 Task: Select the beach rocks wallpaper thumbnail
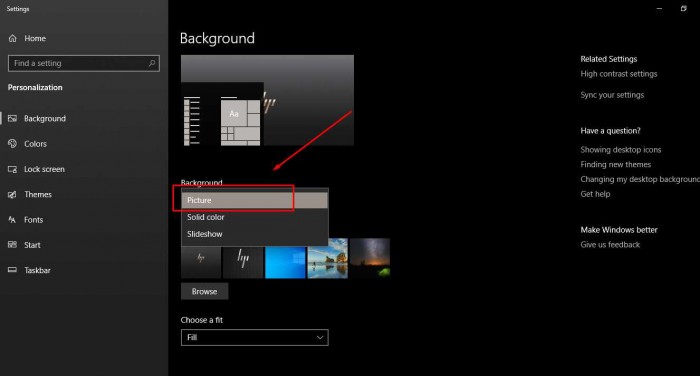(x=328, y=258)
